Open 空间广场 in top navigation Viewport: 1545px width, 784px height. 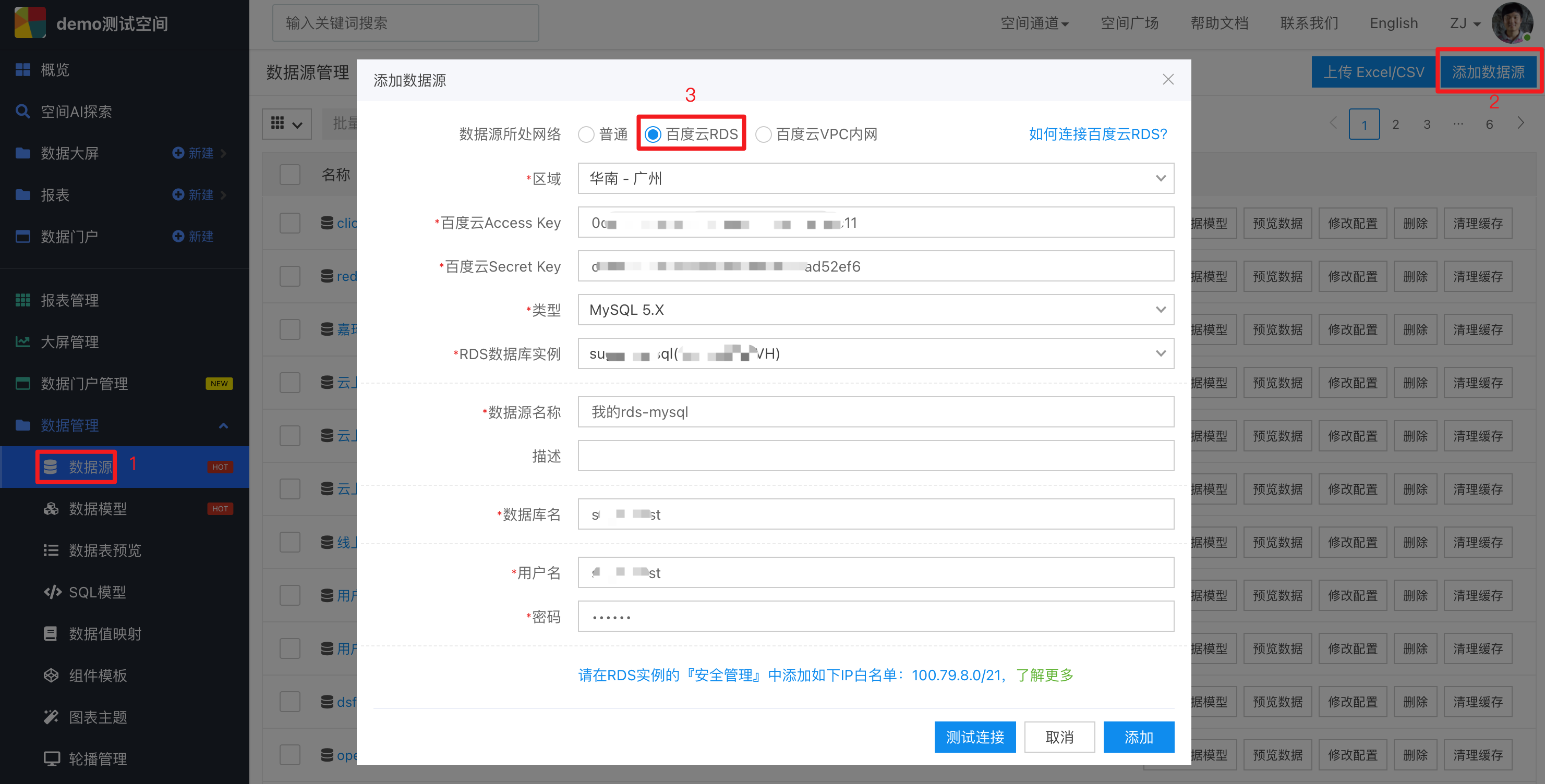coord(1129,23)
